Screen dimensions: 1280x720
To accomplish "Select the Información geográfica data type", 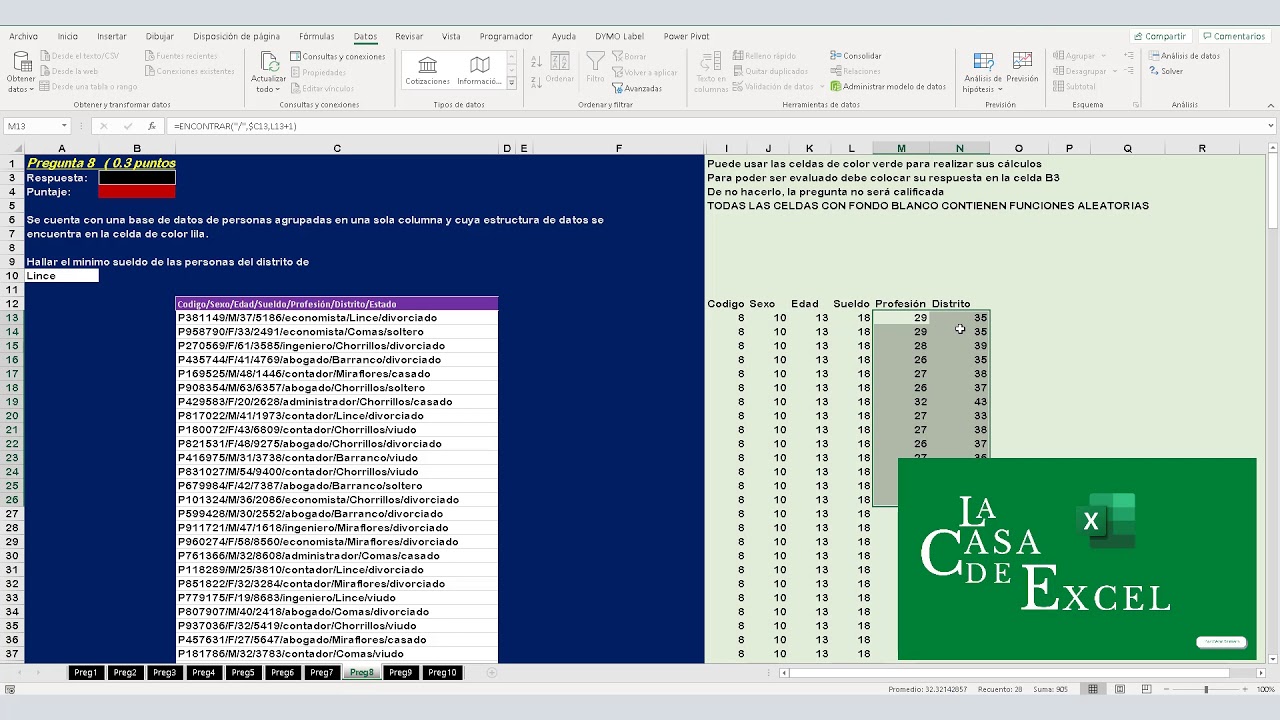I will pyautogui.click(x=479, y=70).
